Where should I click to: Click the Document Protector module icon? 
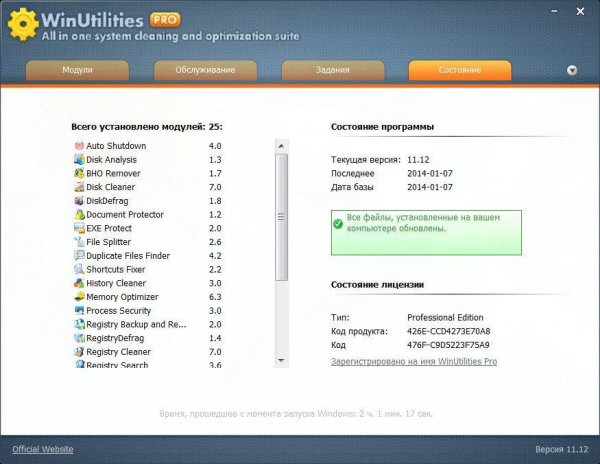pyautogui.click(x=79, y=215)
